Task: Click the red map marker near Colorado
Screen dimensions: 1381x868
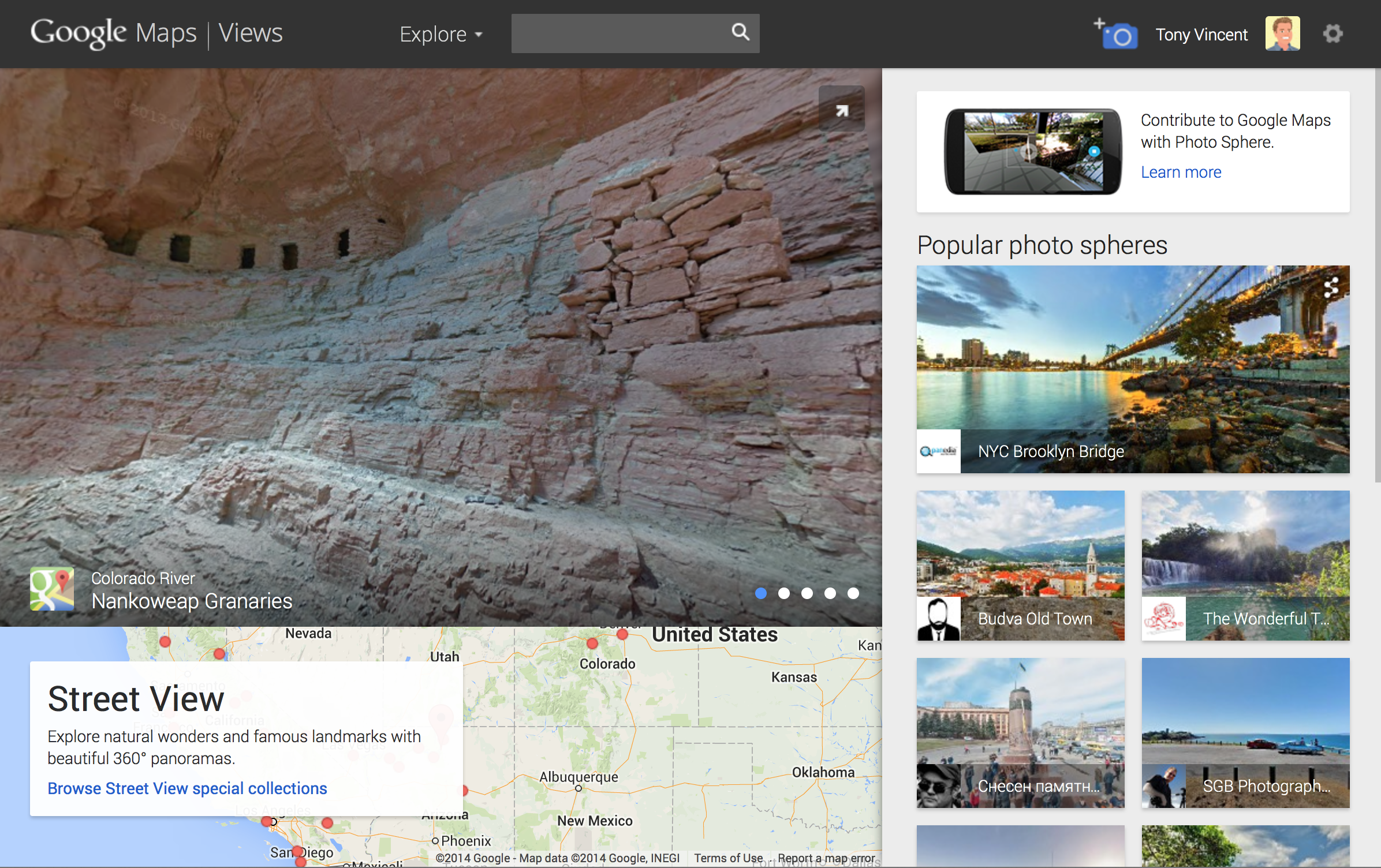Action: point(592,643)
